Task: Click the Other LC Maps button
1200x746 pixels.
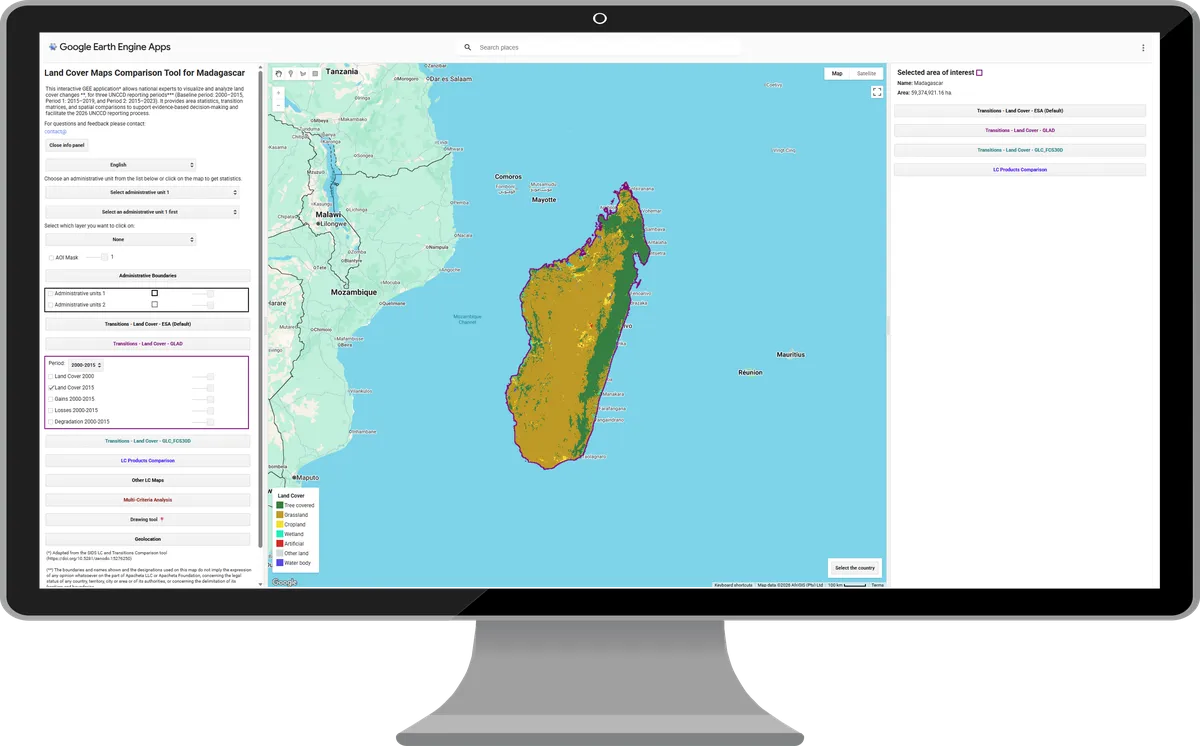Action: click(x=148, y=480)
